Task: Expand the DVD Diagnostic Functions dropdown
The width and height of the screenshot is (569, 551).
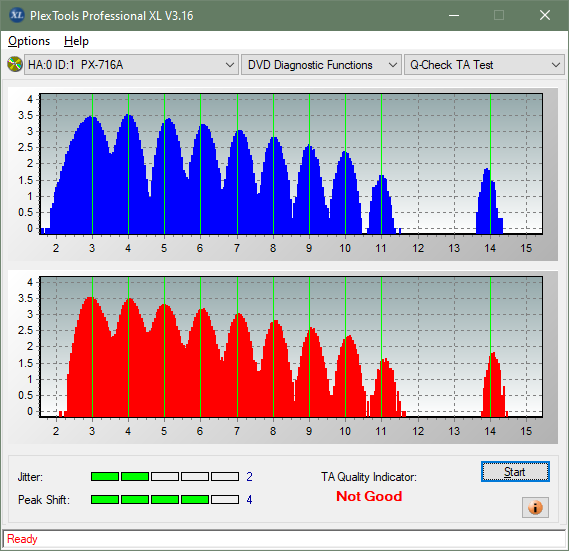Action: click(321, 65)
